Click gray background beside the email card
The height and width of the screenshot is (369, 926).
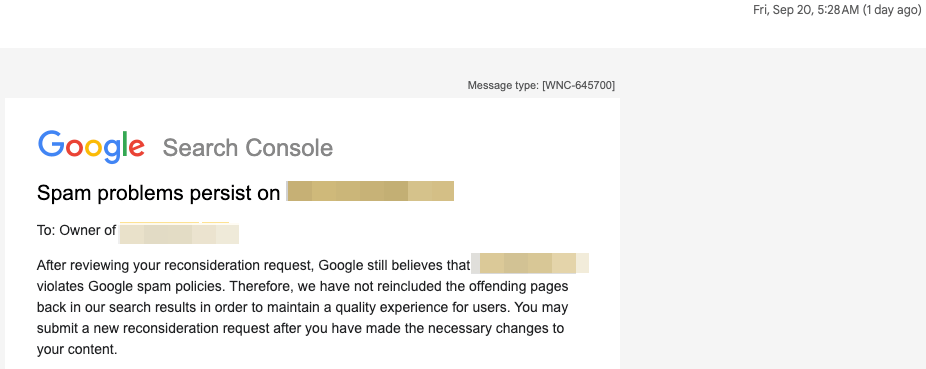click(x=768, y=224)
